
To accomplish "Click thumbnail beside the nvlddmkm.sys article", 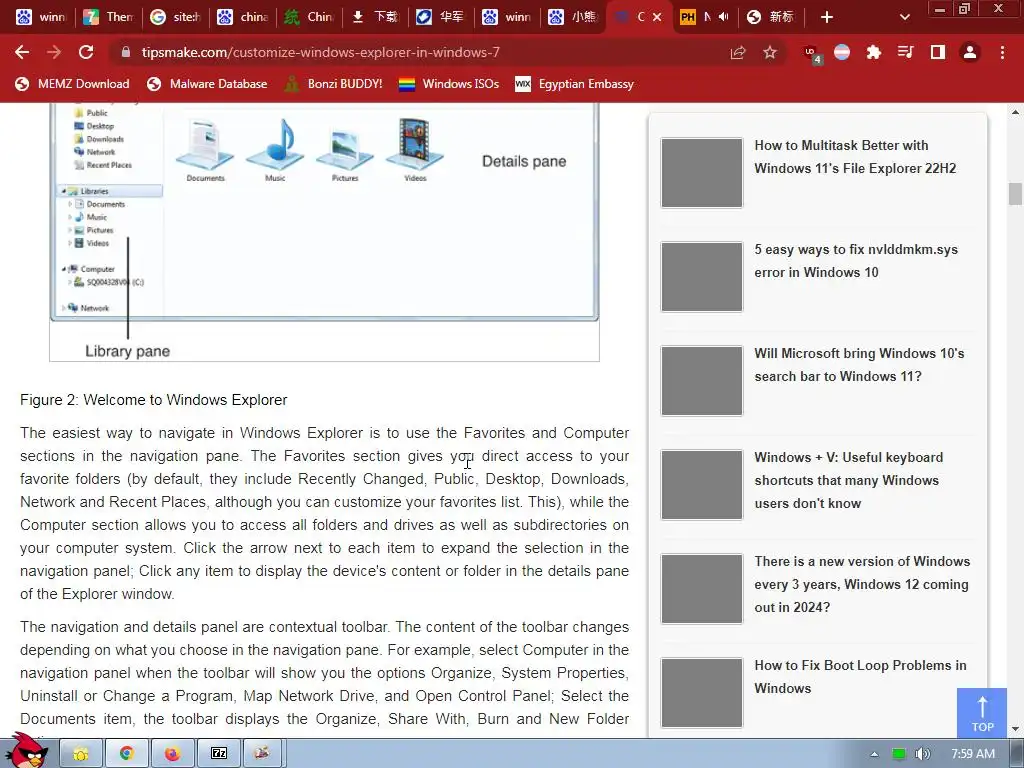I will [701, 276].
